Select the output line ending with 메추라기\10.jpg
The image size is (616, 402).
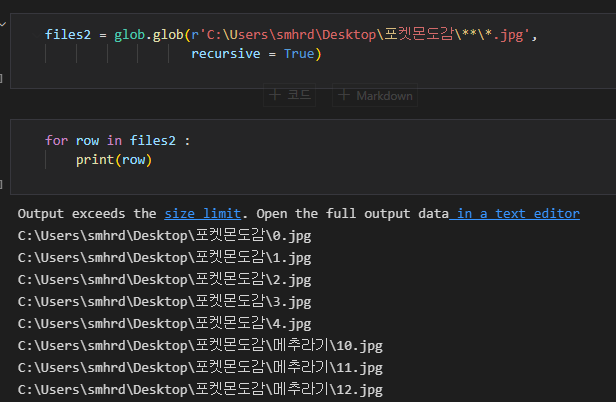click(x=200, y=346)
